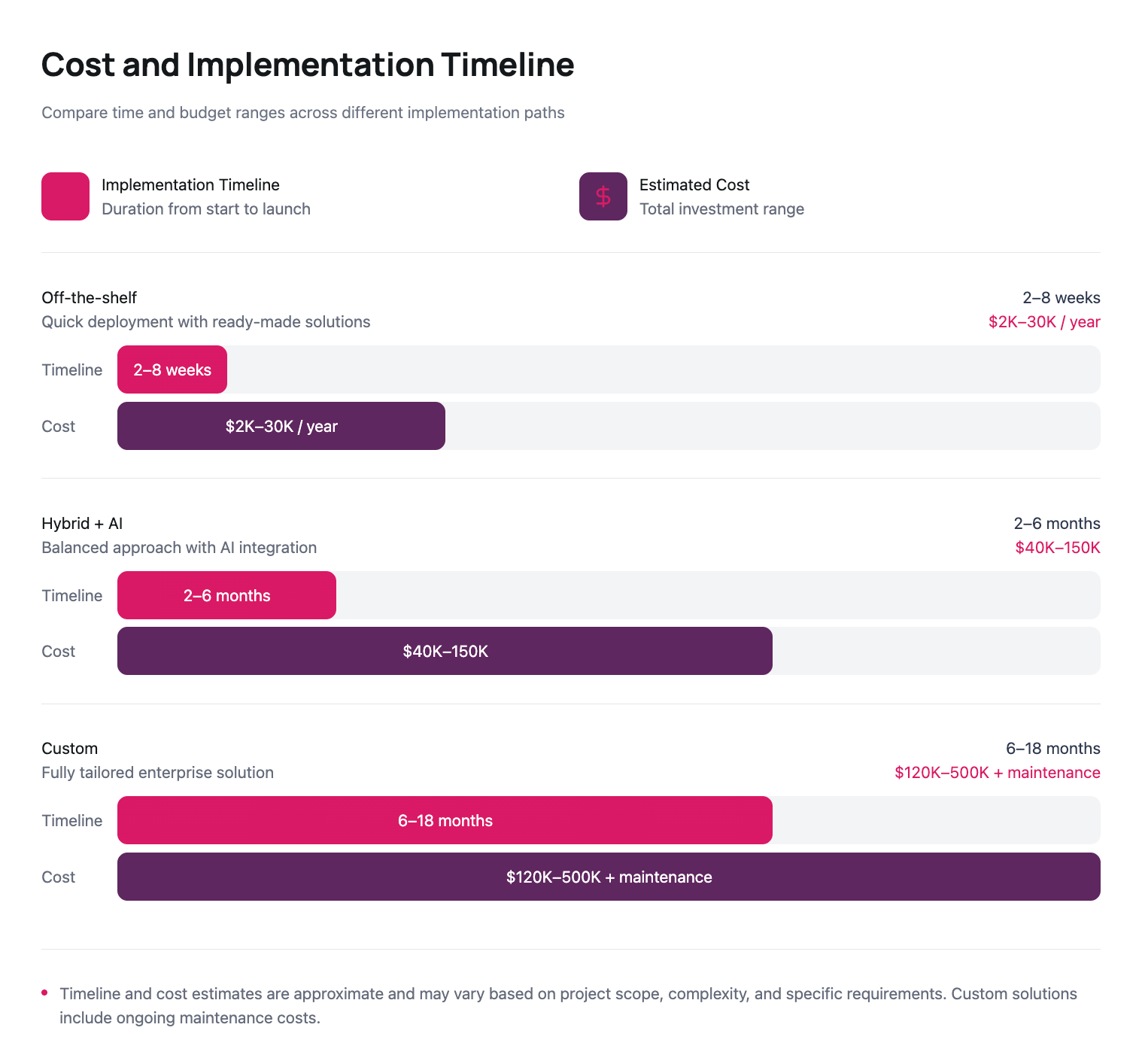This screenshot has height=1064, width=1142.
Task: Toggle the Custom timeline row
Action: pyautogui.click(x=71, y=820)
